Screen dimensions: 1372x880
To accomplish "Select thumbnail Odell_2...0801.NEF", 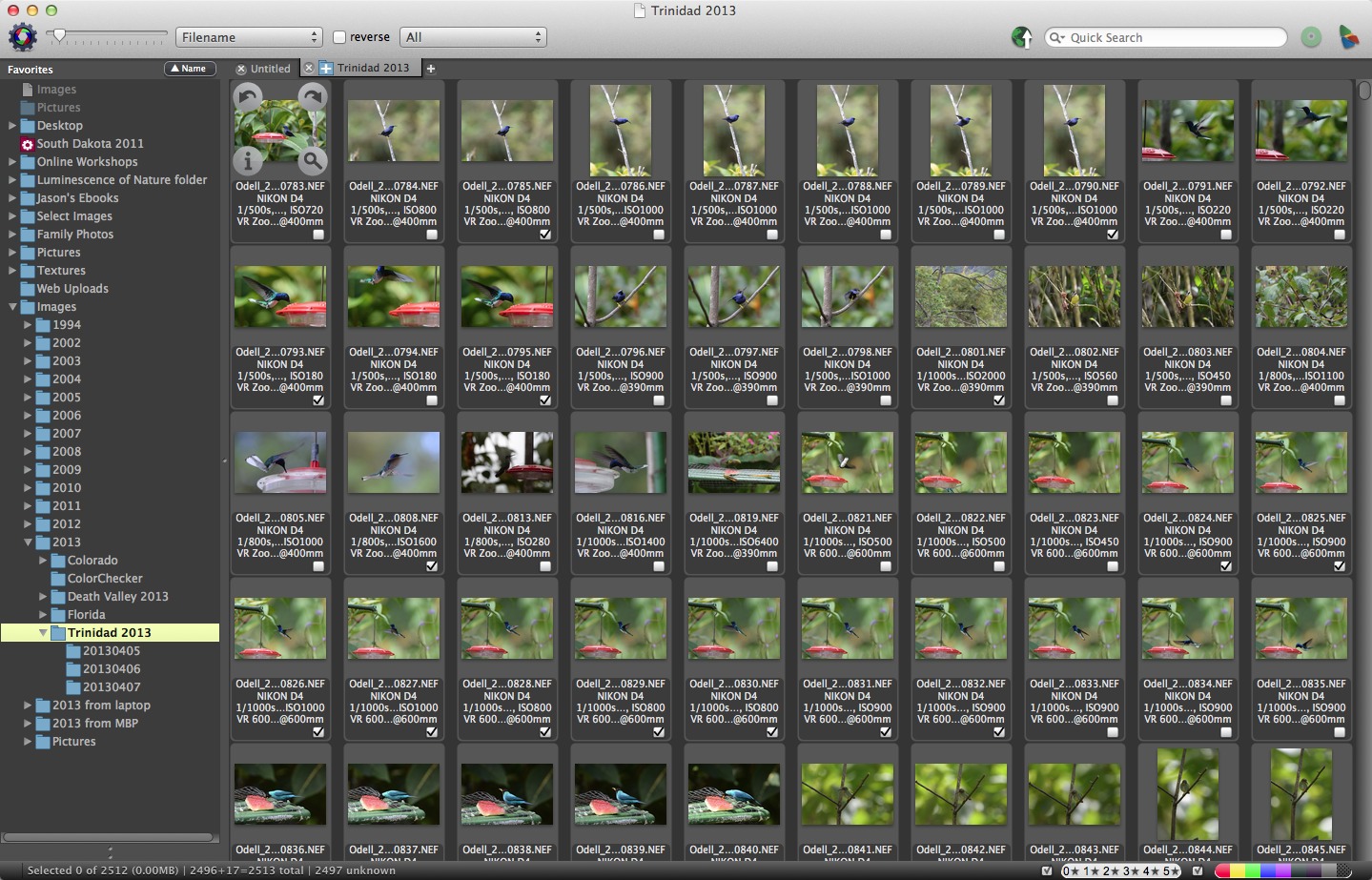I will [x=961, y=297].
